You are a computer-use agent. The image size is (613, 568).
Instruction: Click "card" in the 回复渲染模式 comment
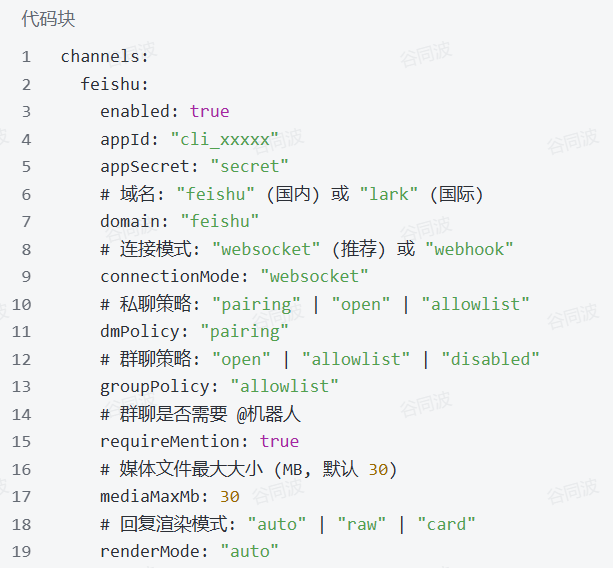tap(446, 524)
